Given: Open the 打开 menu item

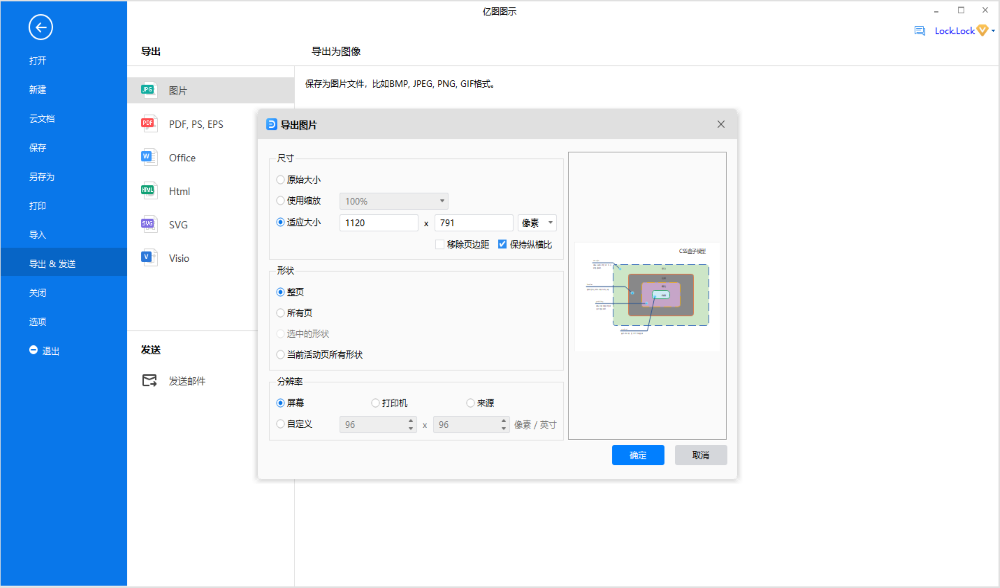Looking at the screenshot, I should [x=38, y=61].
